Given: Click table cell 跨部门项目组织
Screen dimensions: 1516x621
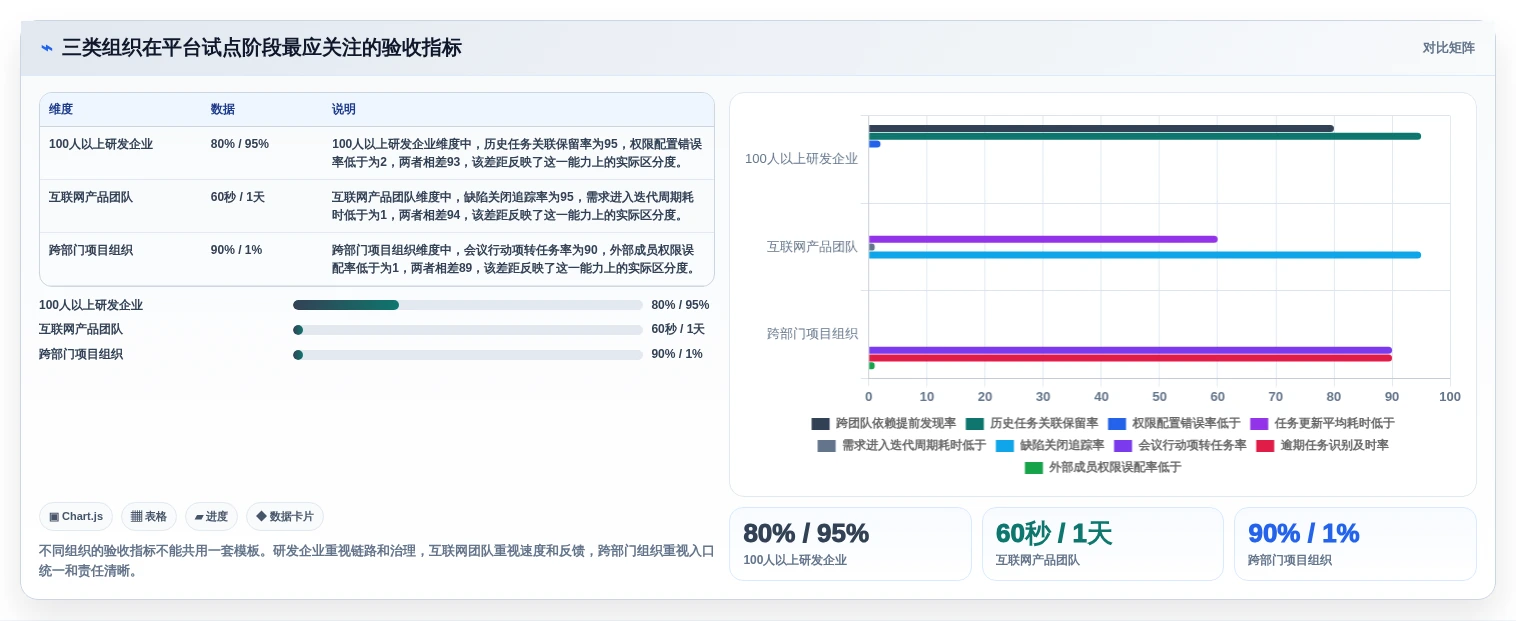Looking at the screenshot, I should click(91, 250).
